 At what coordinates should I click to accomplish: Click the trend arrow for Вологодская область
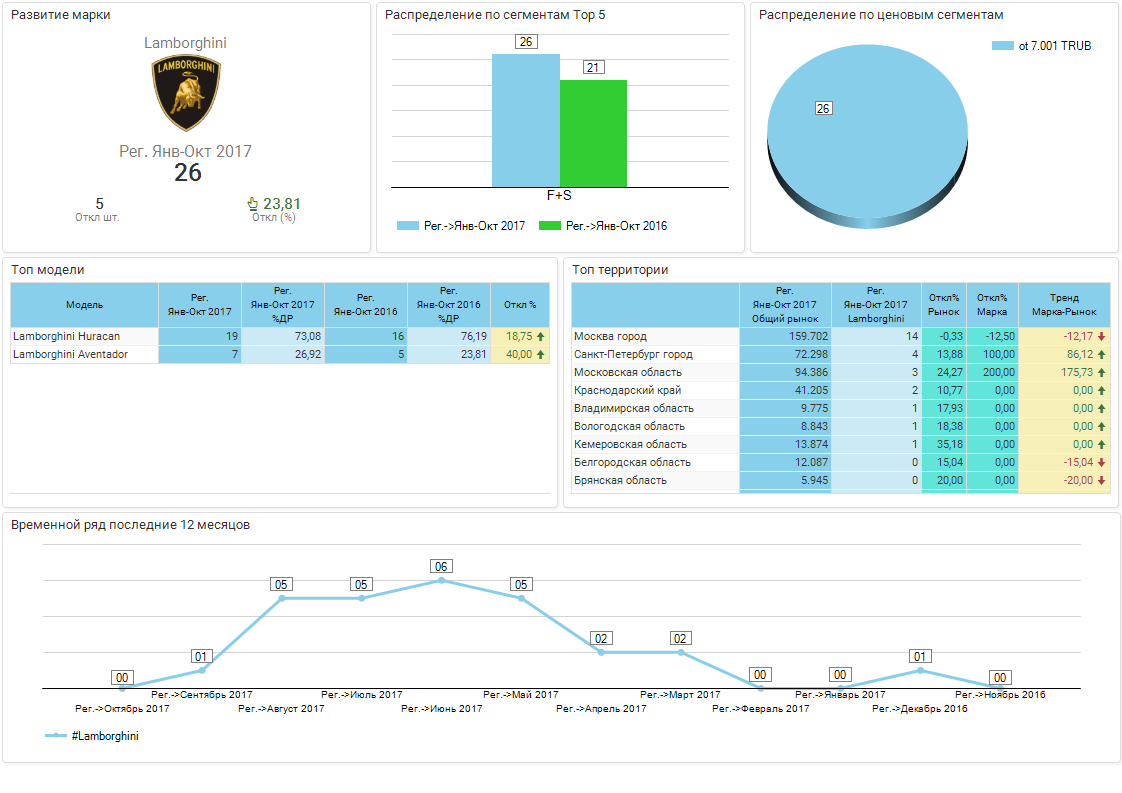(1101, 427)
